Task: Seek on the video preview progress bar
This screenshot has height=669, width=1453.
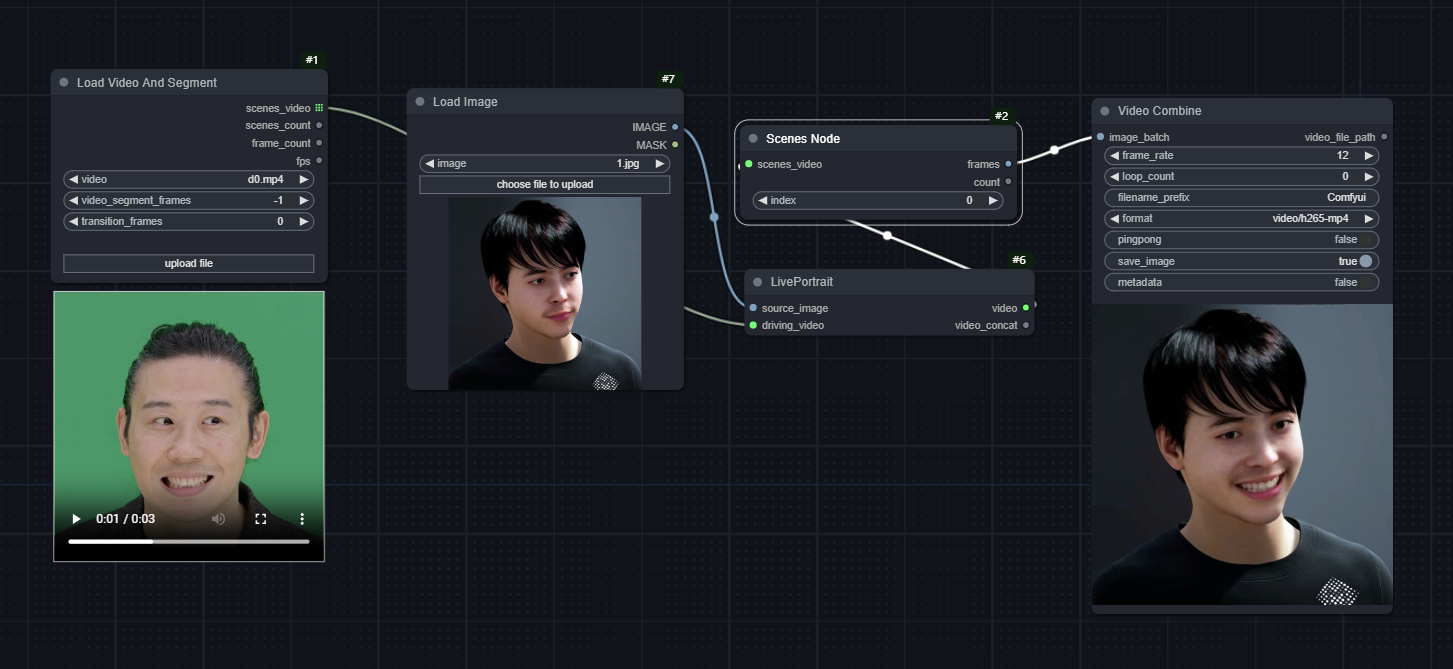Action: (x=189, y=541)
